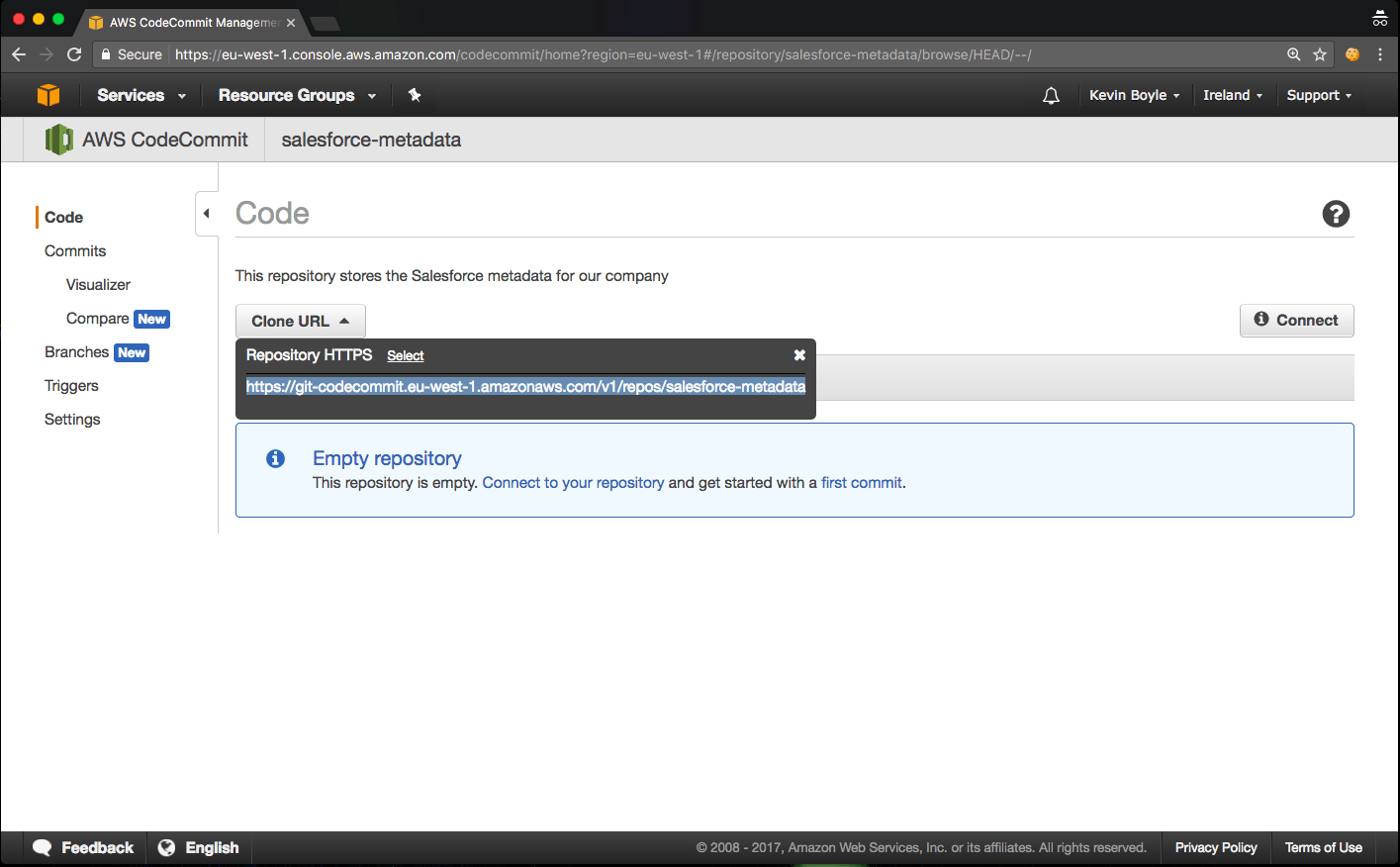The image size is (1400, 867).
Task: Close the AWS CodeCommit browser tab
Action: 291,23
